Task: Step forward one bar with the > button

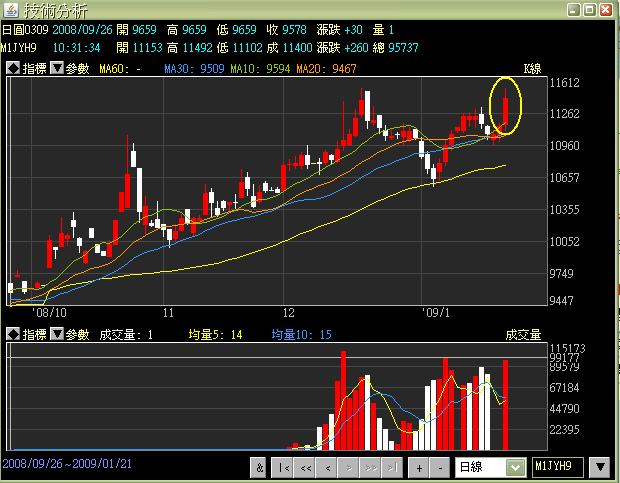Action: (349, 468)
